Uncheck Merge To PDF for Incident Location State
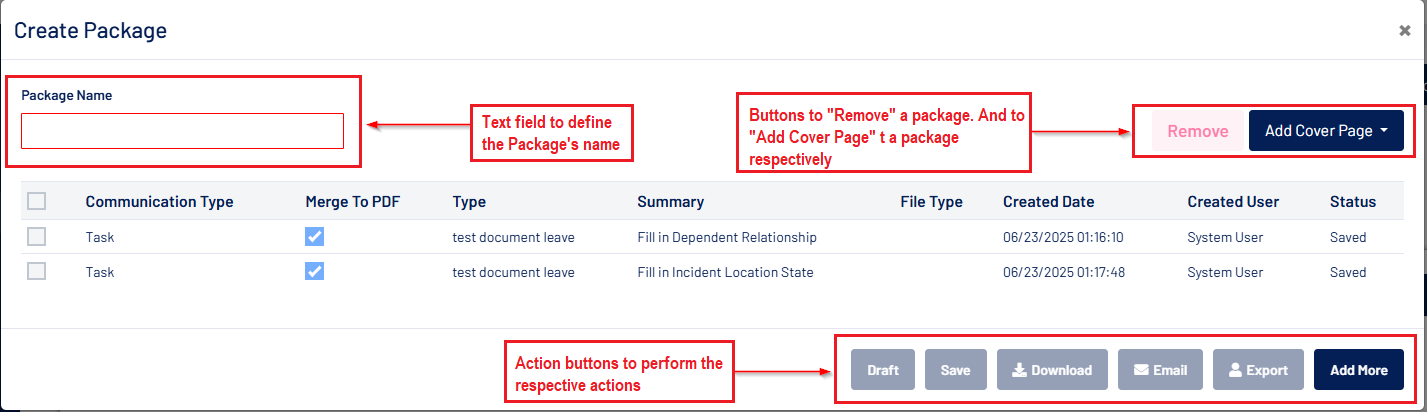1427x412 pixels. [314, 272]
